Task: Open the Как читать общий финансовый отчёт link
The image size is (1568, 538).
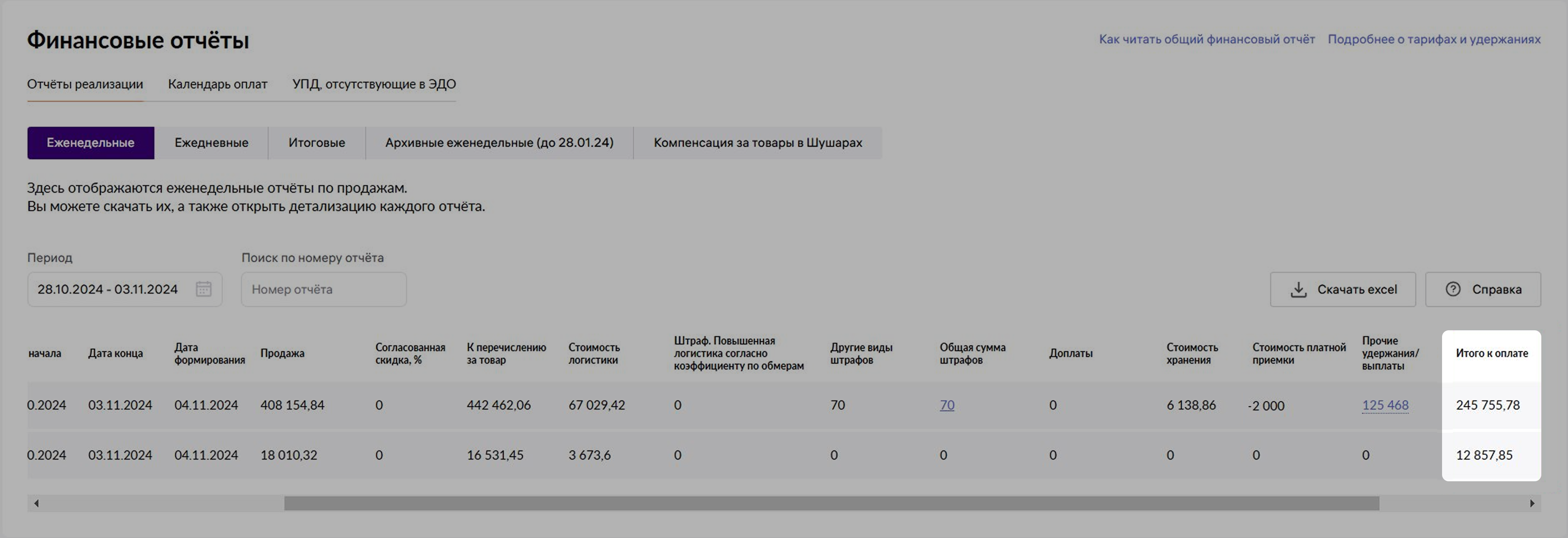Action: click(x=1206, y=40)
